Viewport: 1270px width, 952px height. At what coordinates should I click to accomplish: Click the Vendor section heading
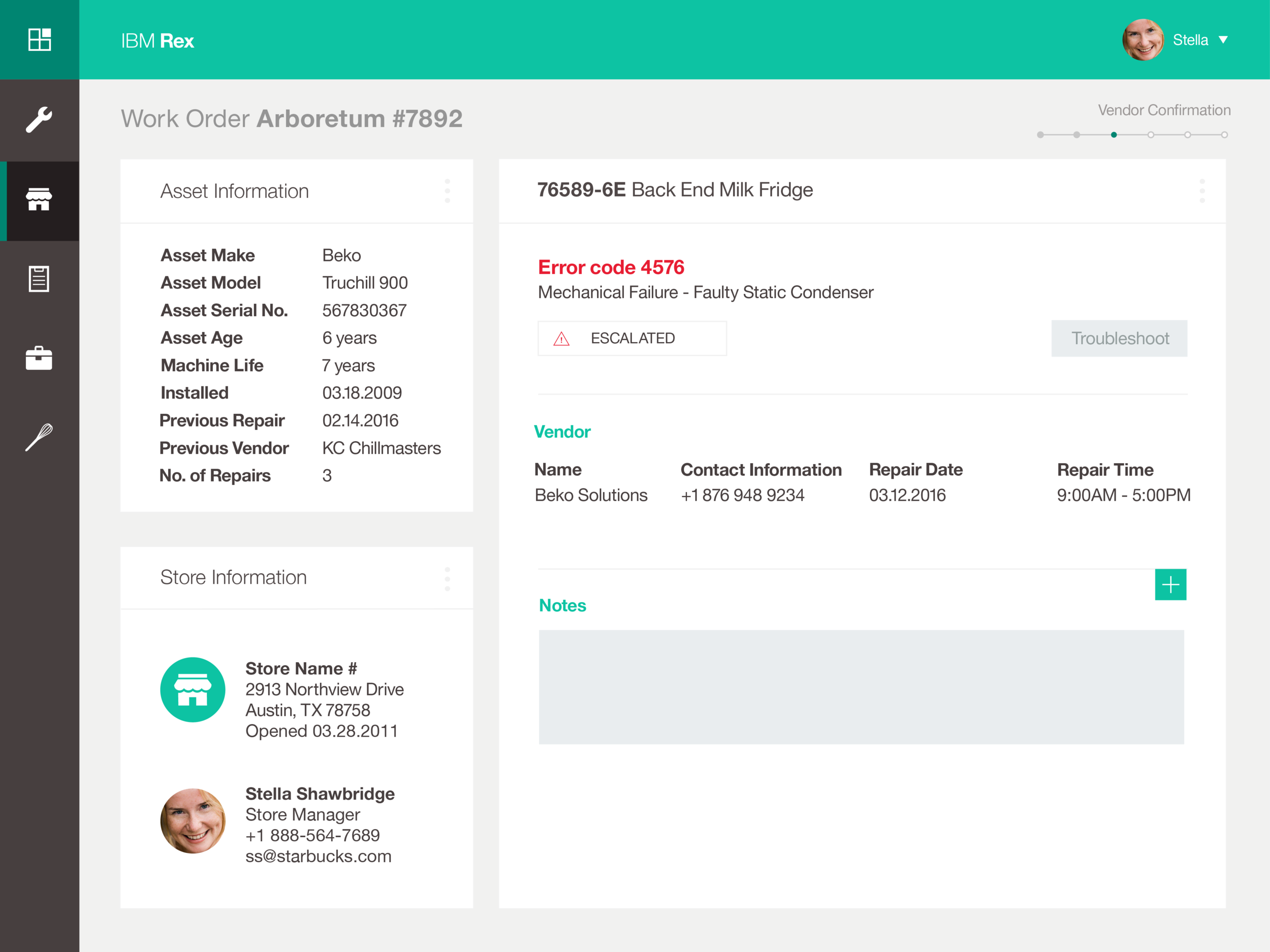[563, 432]
